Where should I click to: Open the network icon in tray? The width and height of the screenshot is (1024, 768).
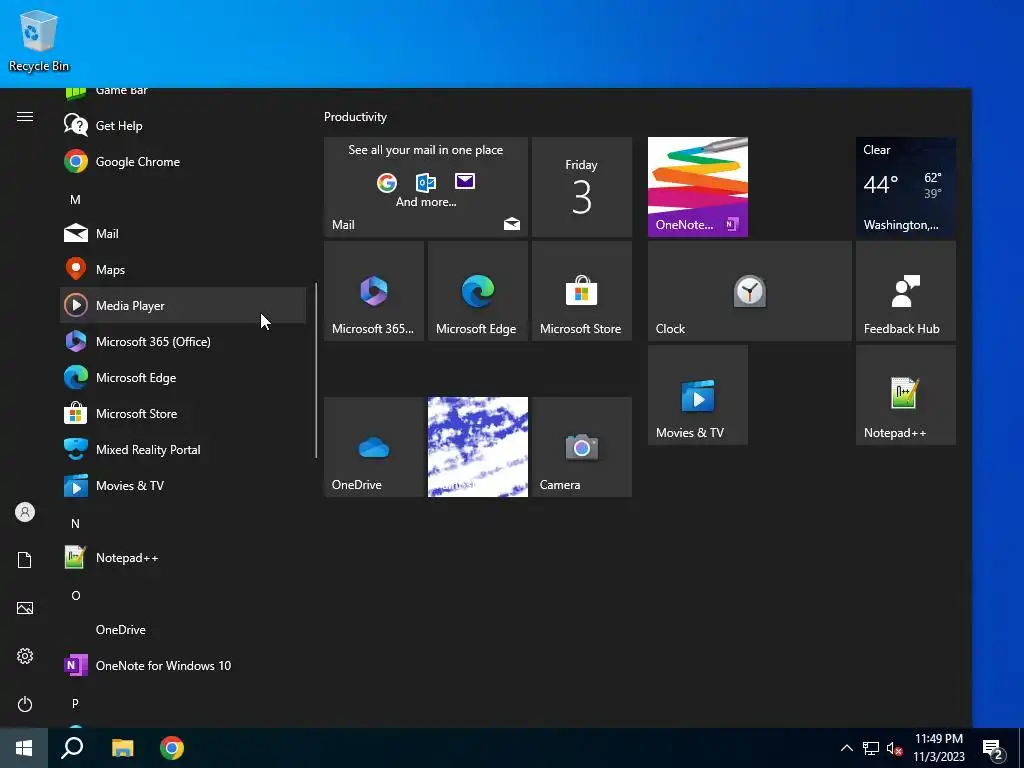pos(871,748)
